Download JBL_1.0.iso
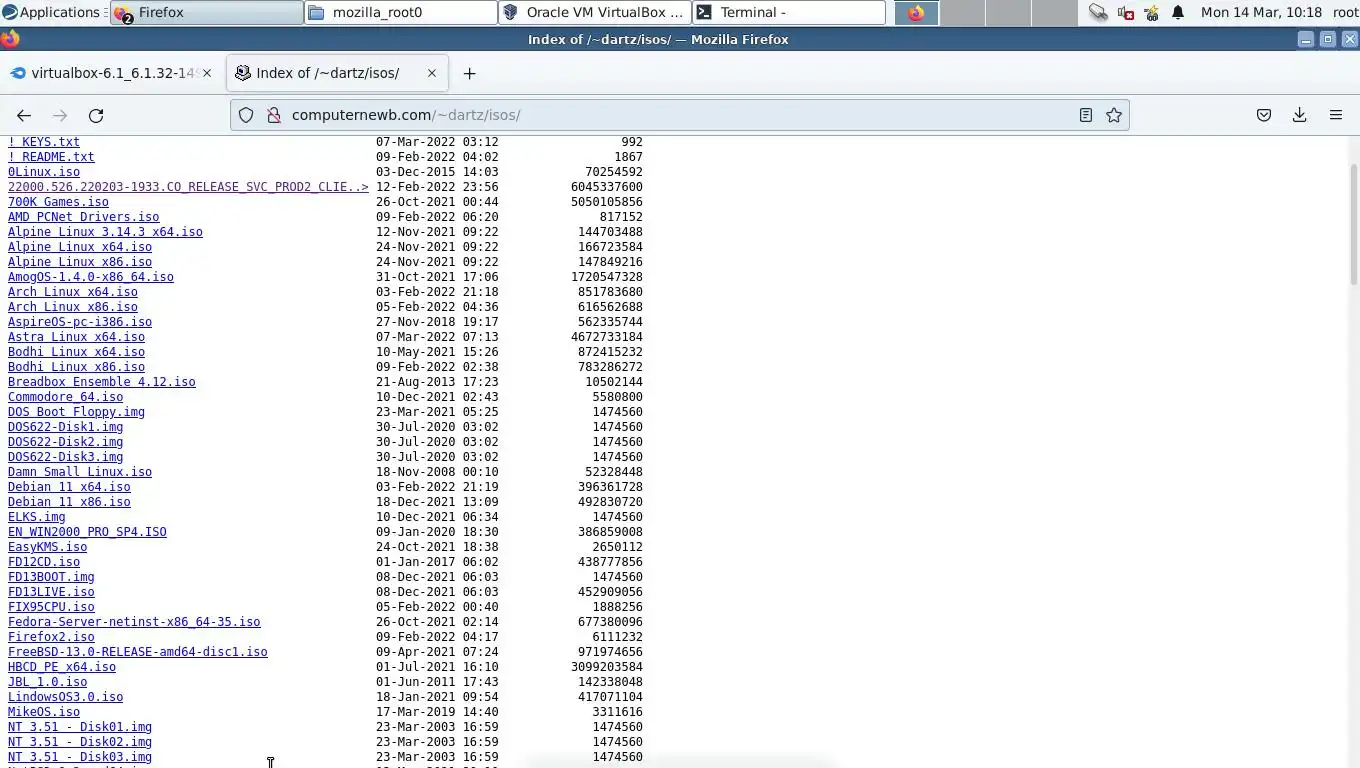 (x=47, y=682)
